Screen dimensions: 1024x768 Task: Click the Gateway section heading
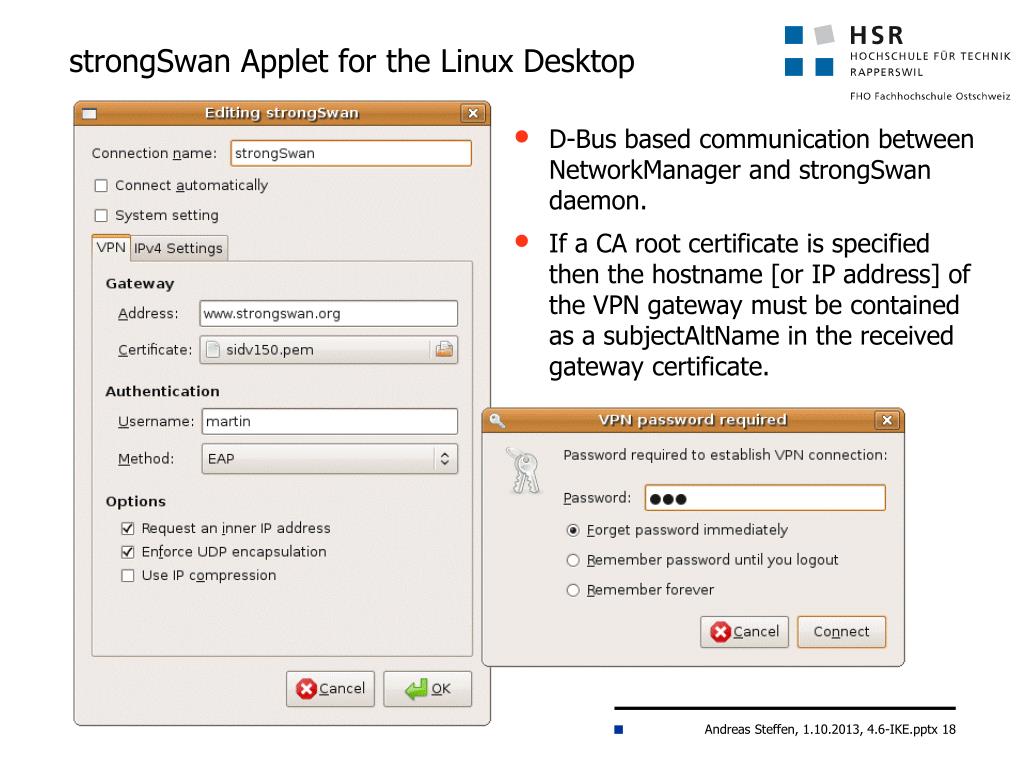point(140,283)
